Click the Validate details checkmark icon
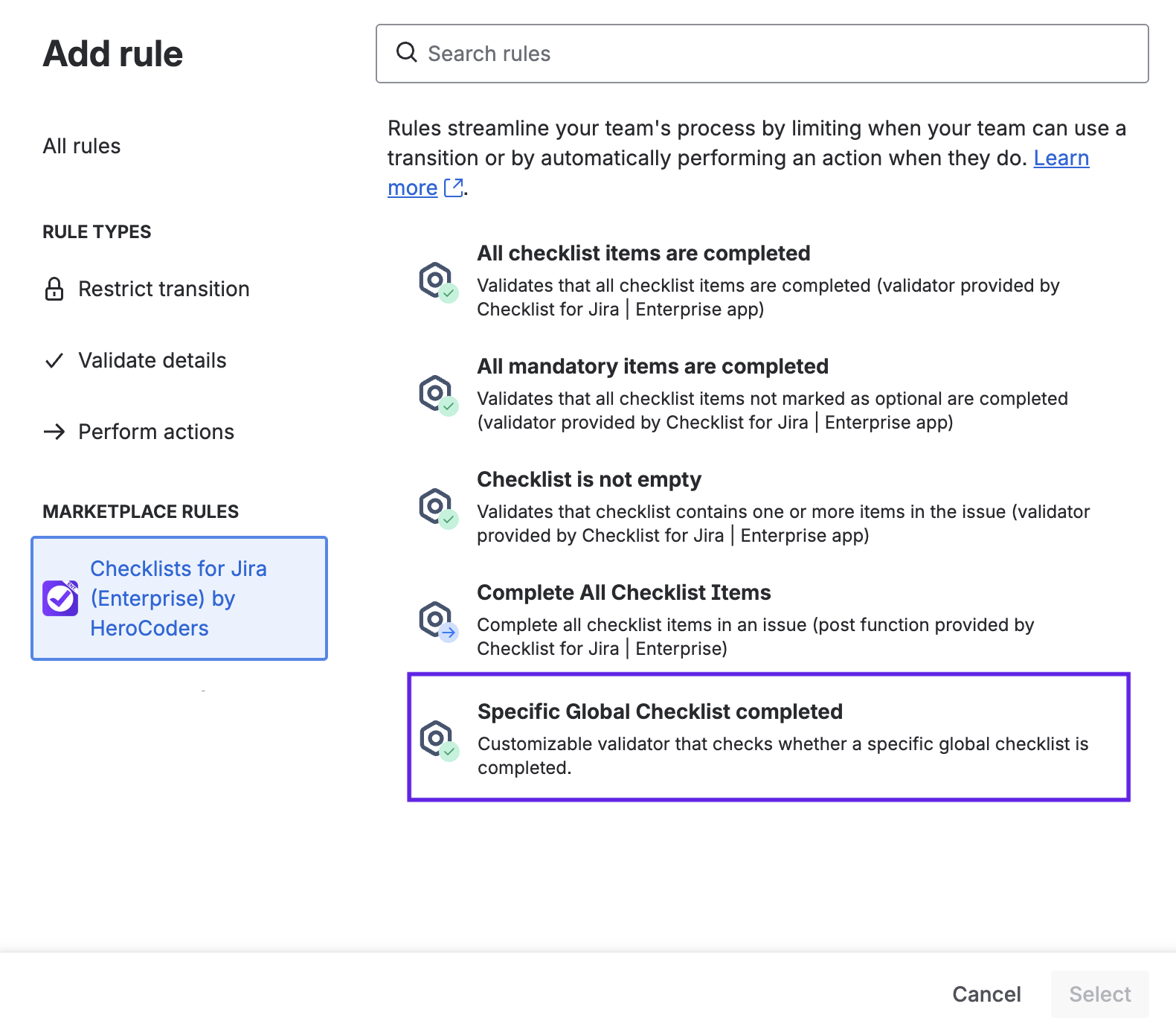Viewport: 1176px width, 1024px height. pyautogui.click(x=54, y=361)
